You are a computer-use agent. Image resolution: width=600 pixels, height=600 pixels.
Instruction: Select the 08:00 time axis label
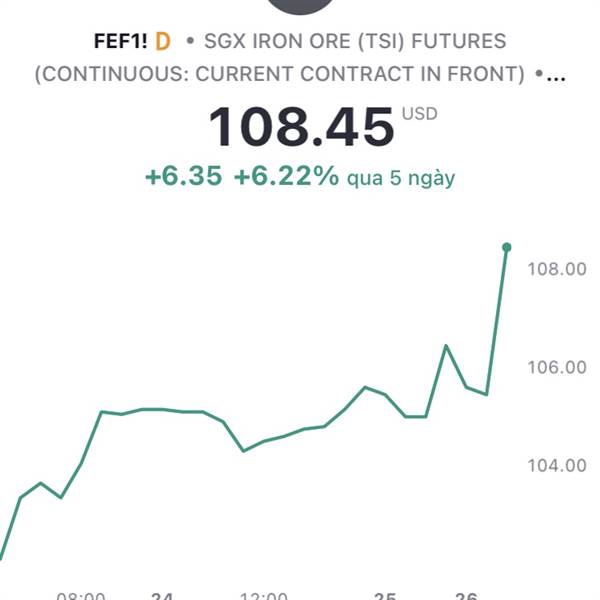[81, 596]
